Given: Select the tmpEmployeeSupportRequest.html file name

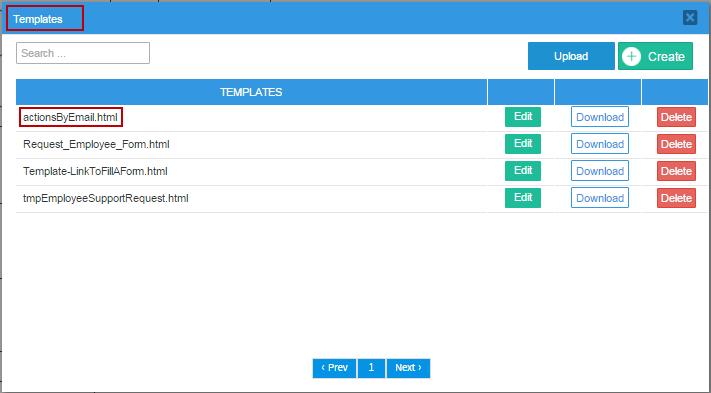Looking at the screenshot, I should click(106, 199).
